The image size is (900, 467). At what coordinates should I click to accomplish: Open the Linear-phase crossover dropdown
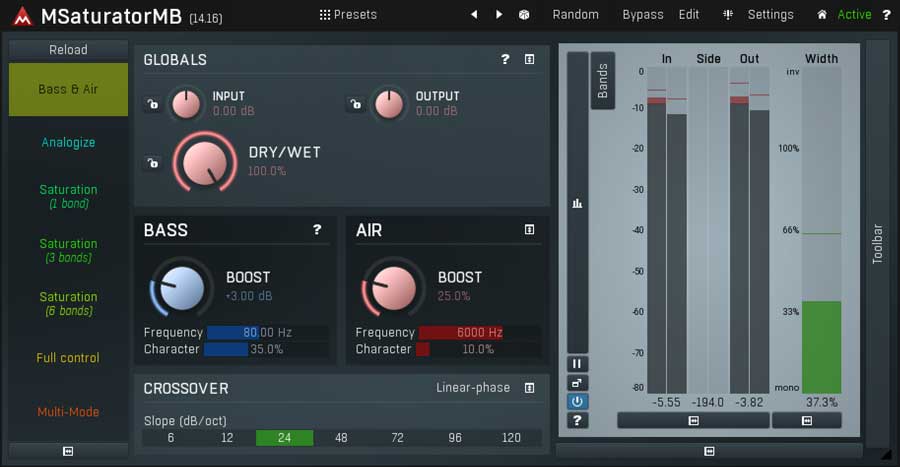(472, 388)
